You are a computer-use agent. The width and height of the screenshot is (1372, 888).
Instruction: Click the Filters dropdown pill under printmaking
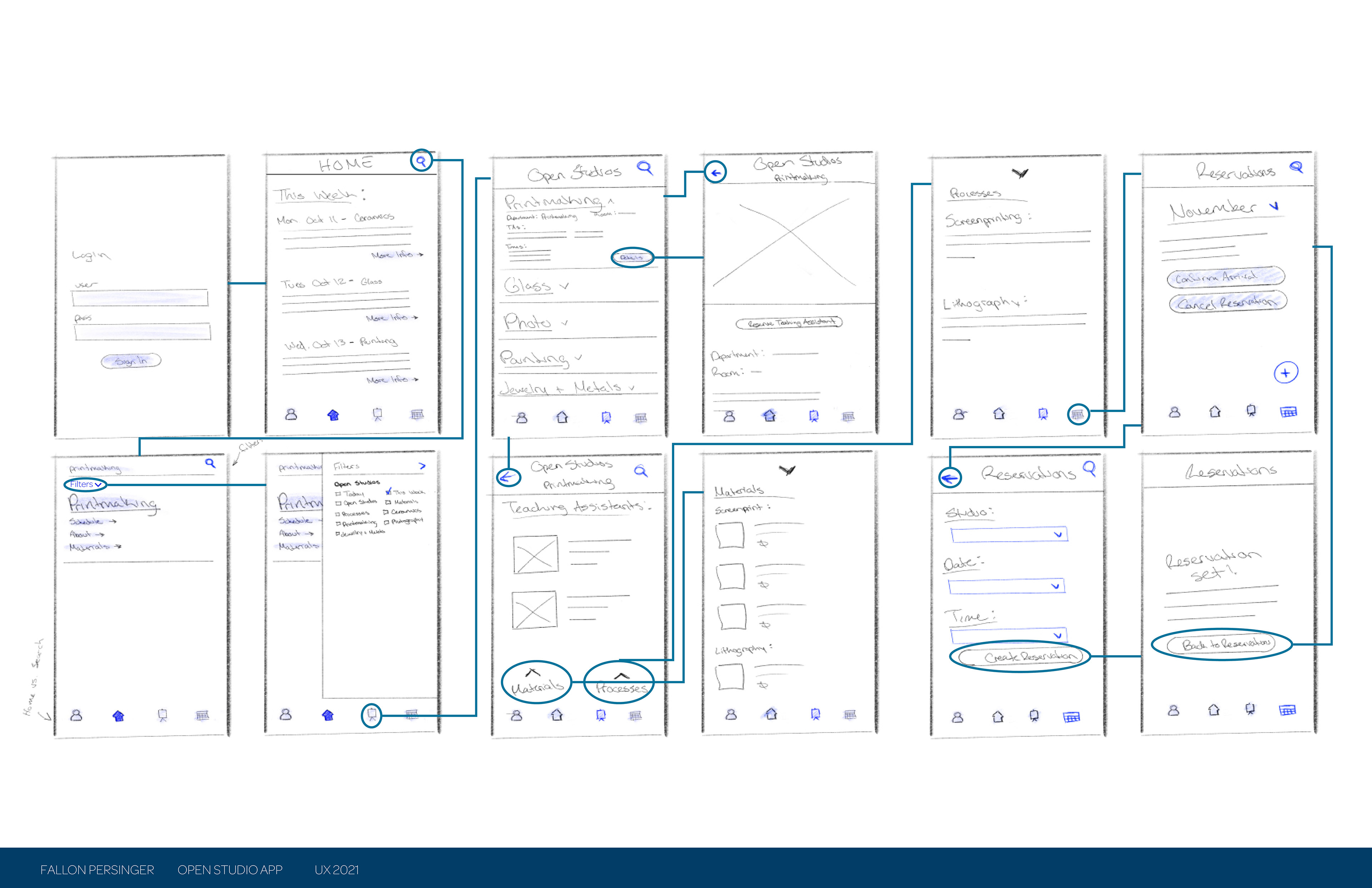click(85, 484)
